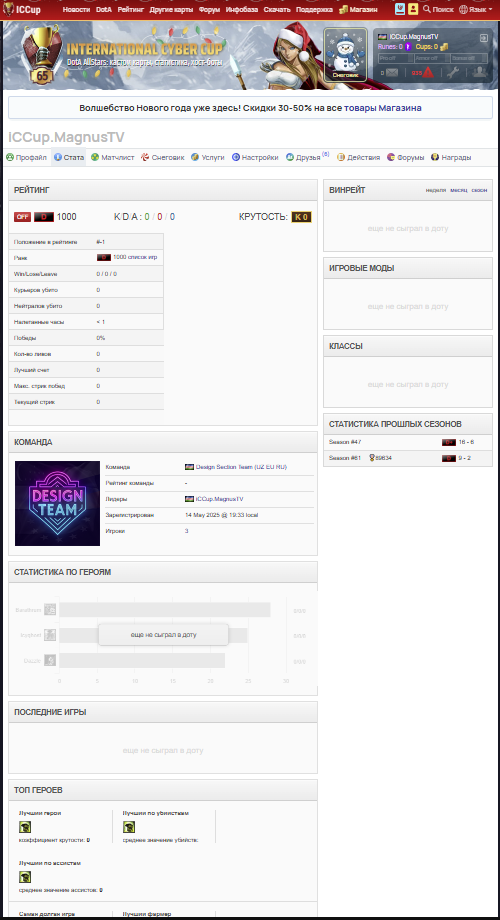Screen dimensions: 500x920
Task: Open the wrench settings icon in user panel
Action: 452,72
